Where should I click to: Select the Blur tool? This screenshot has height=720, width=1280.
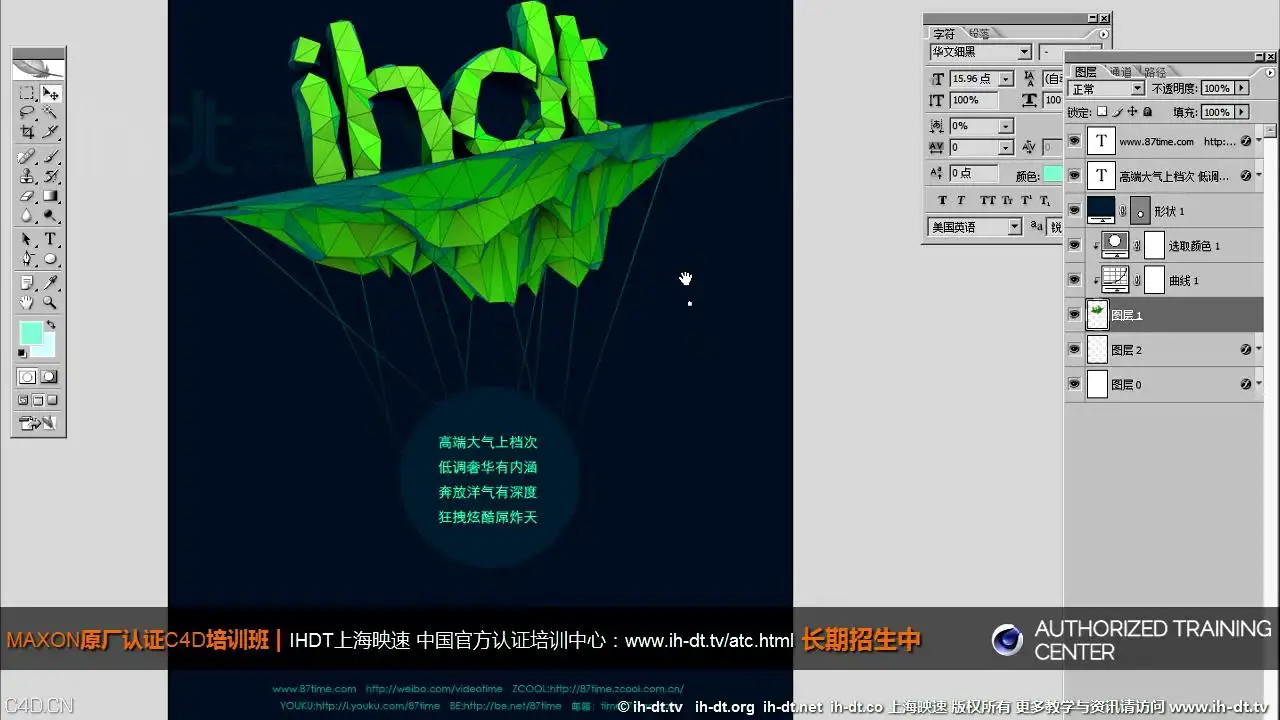(x=27, y=215)
